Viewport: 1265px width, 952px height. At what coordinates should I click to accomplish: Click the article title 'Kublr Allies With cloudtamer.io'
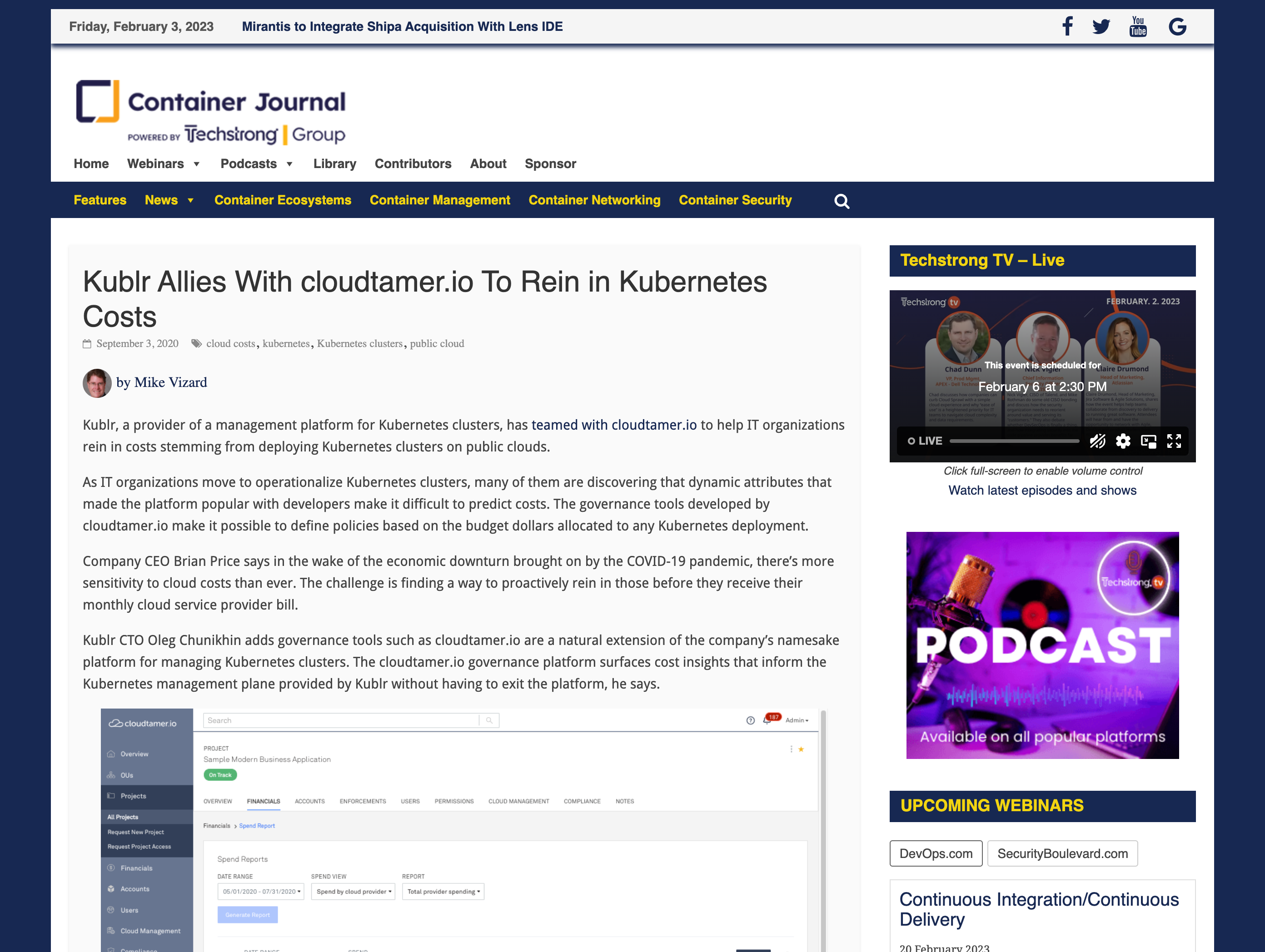424,299
